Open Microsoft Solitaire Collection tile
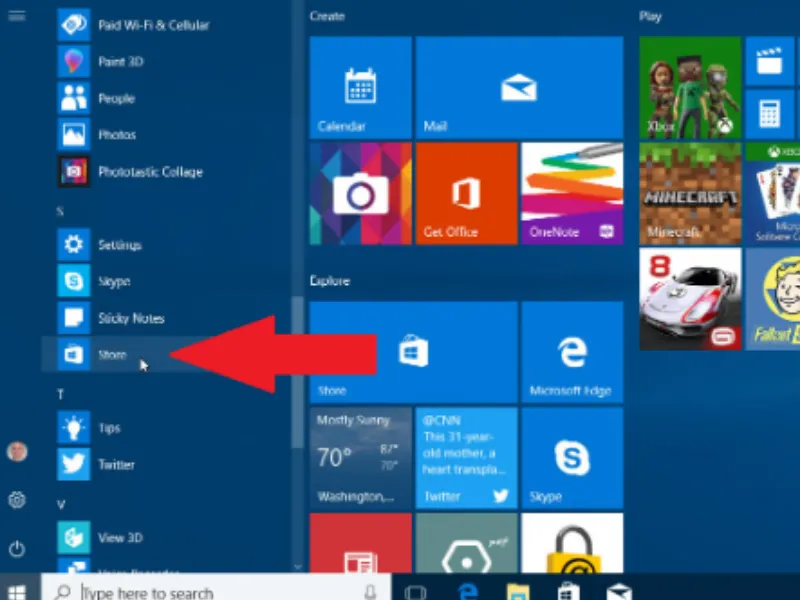 click(773, 194)
